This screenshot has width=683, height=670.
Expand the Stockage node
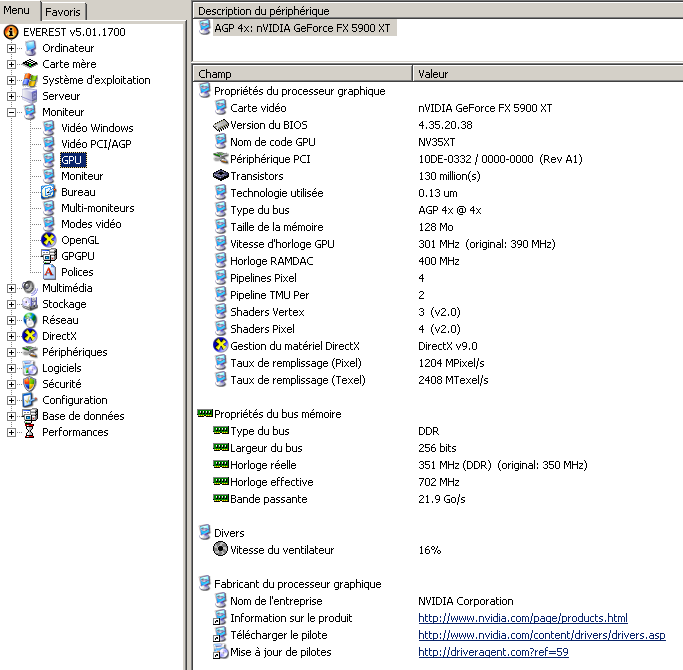pyautogui.click(x=11, y=305)
